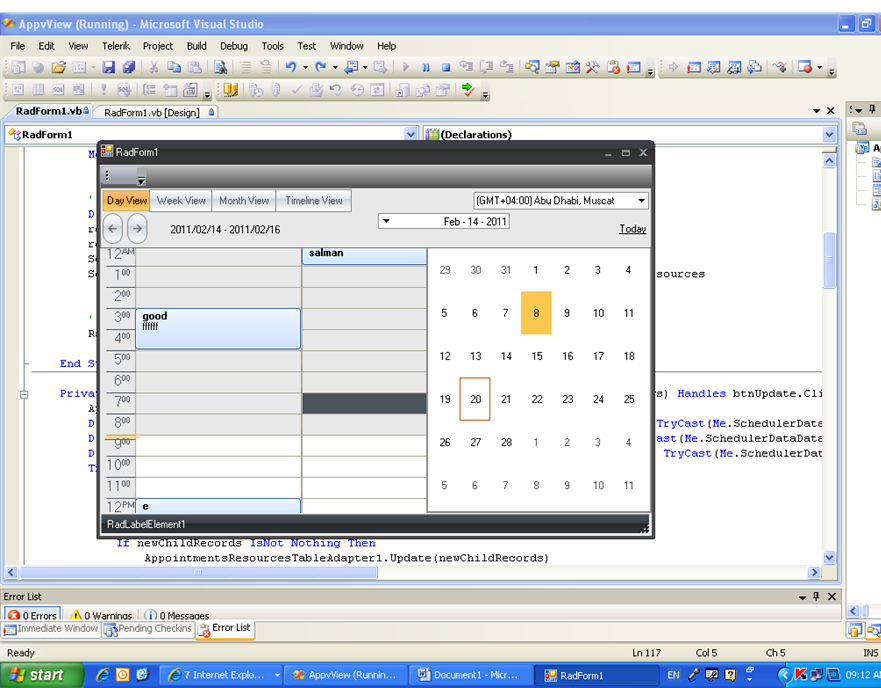
Task: Toggle the Day View button
Action: click(x=126, y=201)
